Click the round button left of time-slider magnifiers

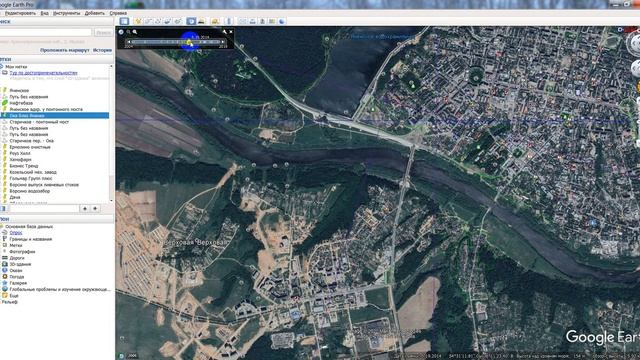pyautogui.click(x=121, y=32)
